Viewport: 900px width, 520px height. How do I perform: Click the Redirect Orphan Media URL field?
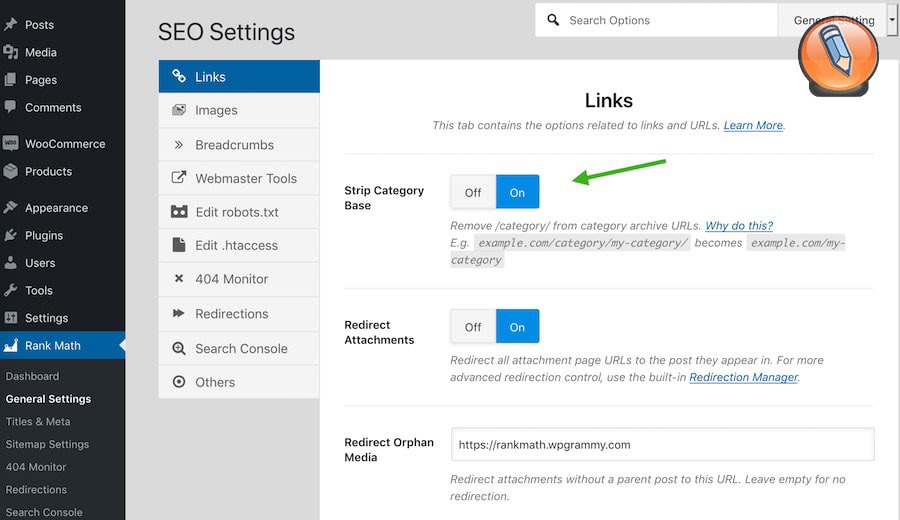point(662,444)
